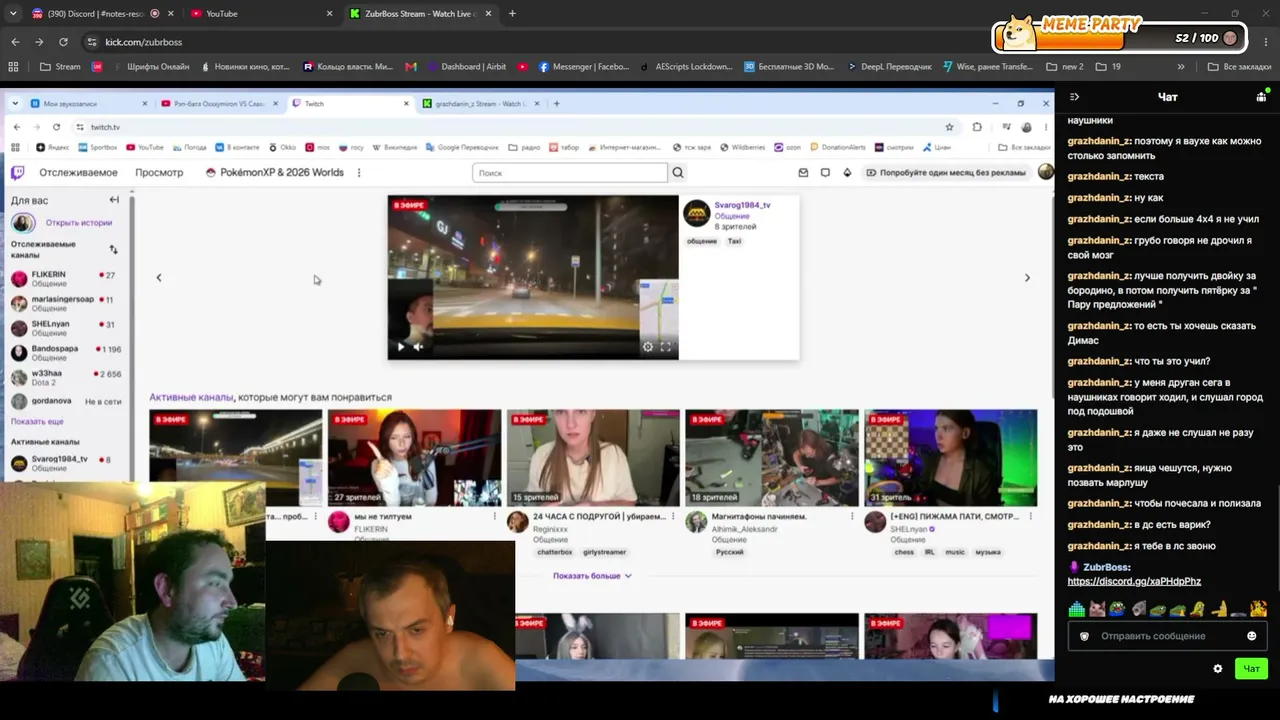Play the featured Svarog1984_tv stream
Screen dimensions: 1280x720
click(401, 347)
